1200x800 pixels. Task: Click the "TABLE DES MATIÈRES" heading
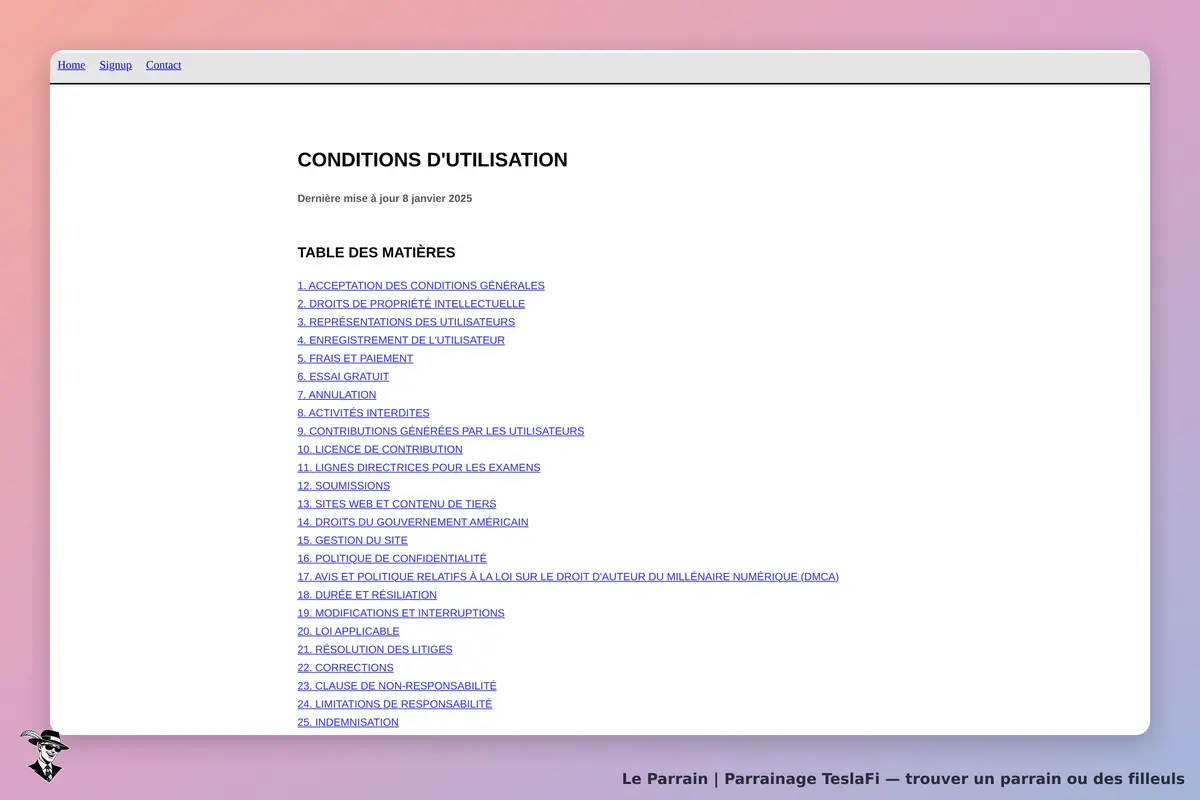[376, 253]
